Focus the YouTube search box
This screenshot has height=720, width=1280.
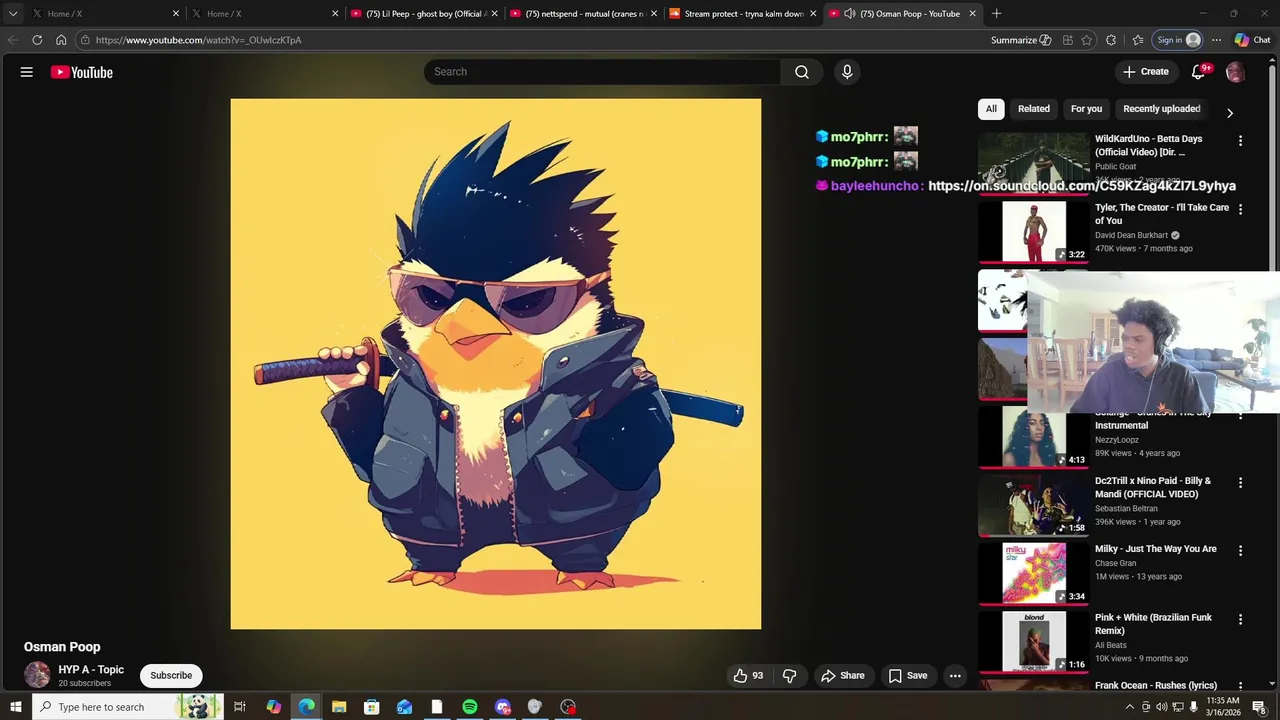pyautogui.click(x=602, y=72)
